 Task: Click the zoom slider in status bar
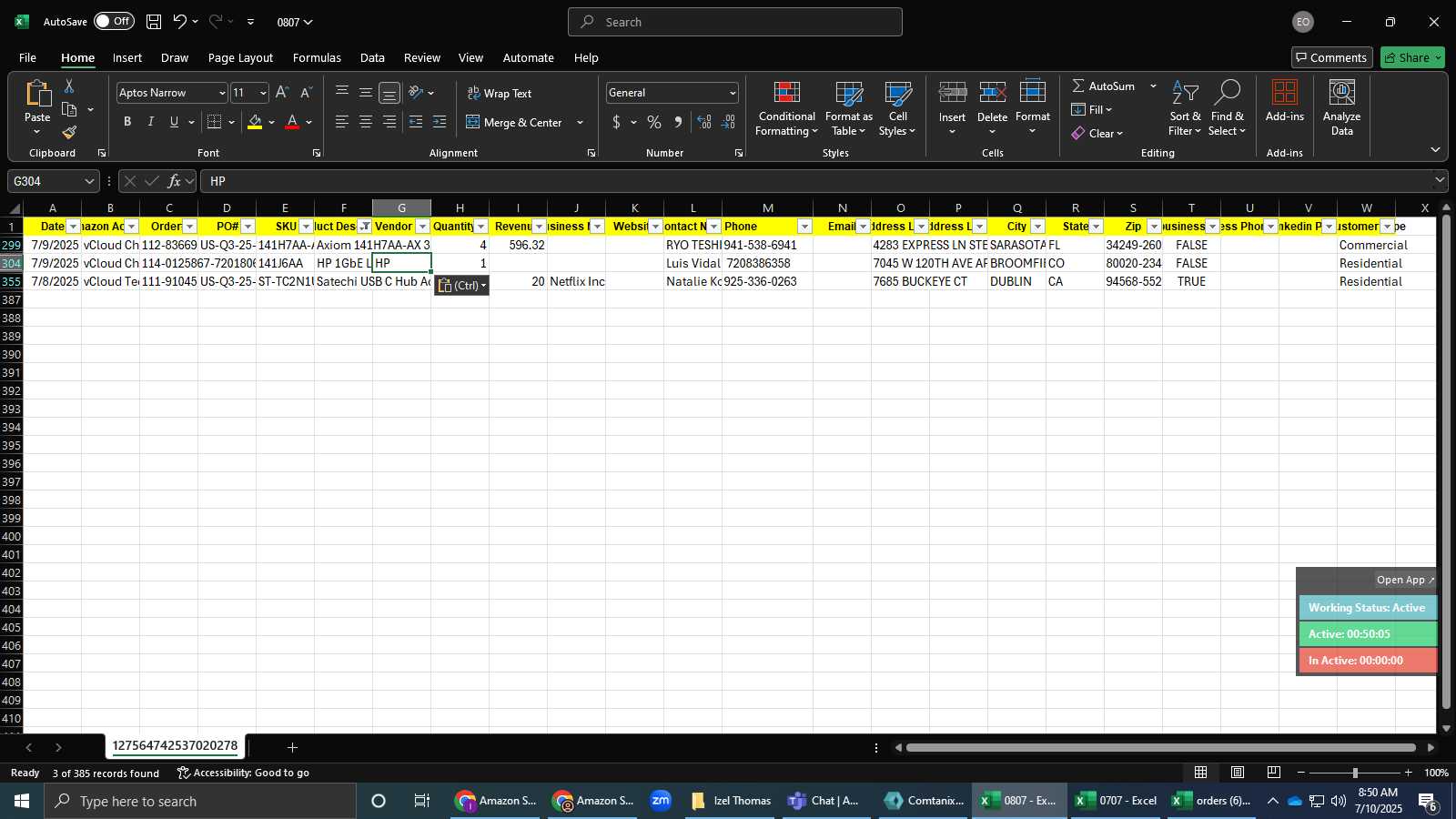click(x=1354, y=773)
